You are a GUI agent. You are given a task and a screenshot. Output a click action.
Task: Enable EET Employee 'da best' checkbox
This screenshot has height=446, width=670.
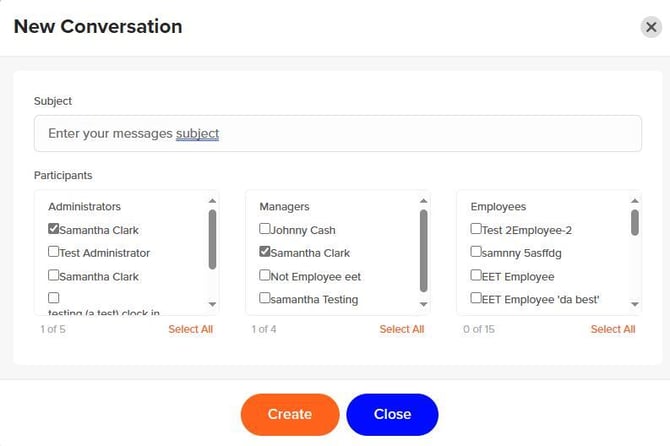476,298
